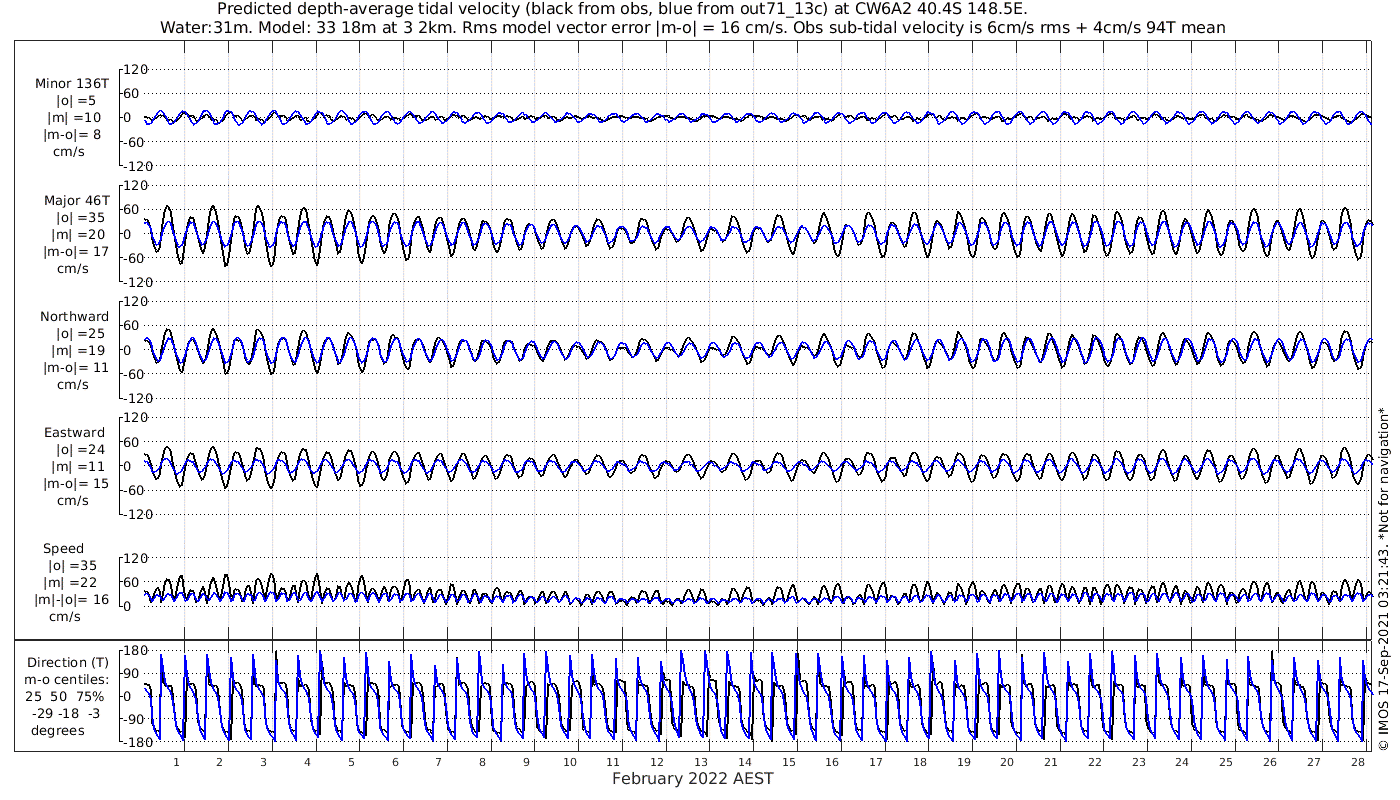
Task: Select the 'Eastward' panel label
Action: pos(75,432)
